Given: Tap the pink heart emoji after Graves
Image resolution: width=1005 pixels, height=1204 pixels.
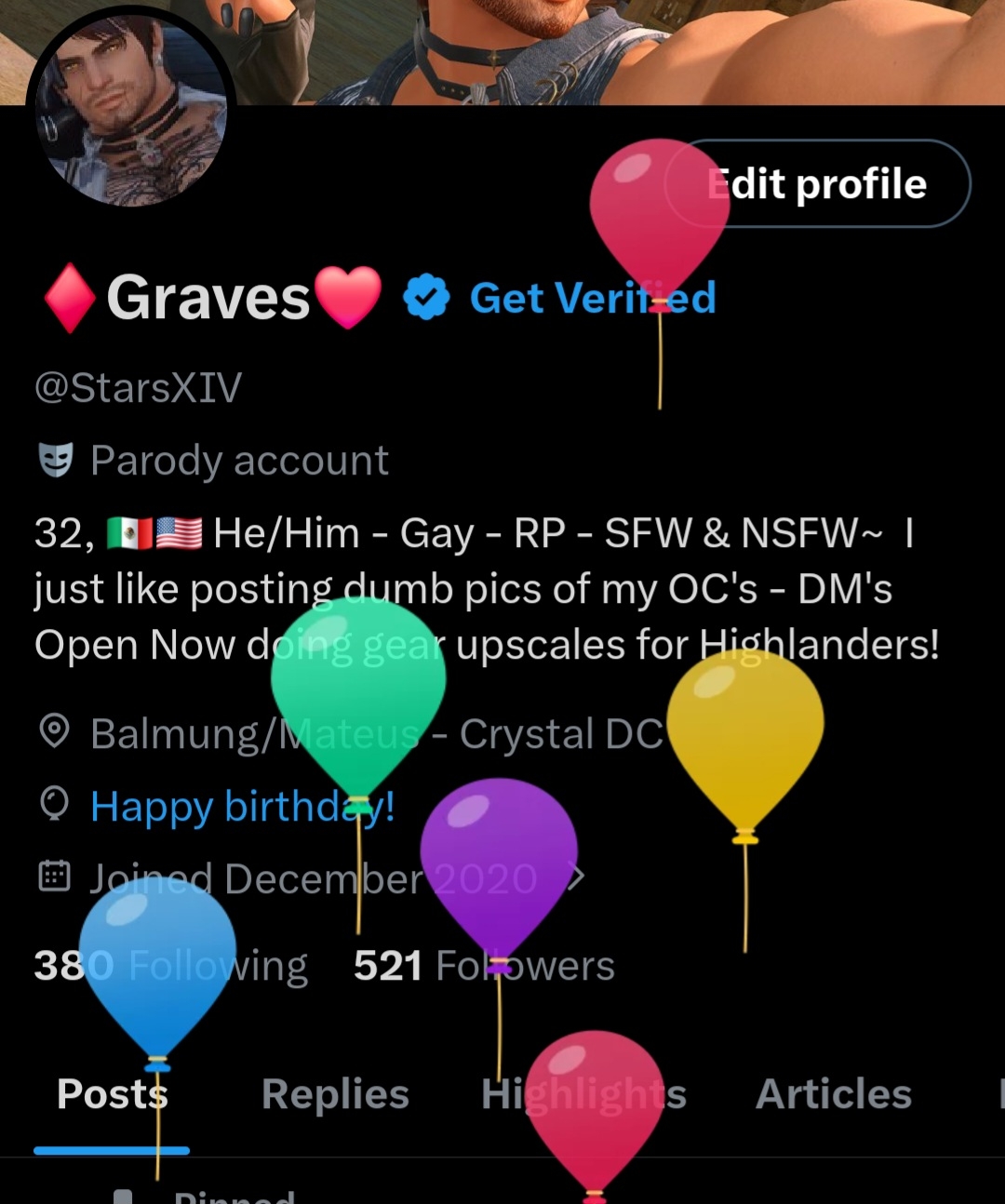Looking at the screenshot, I should pos(348,298).
